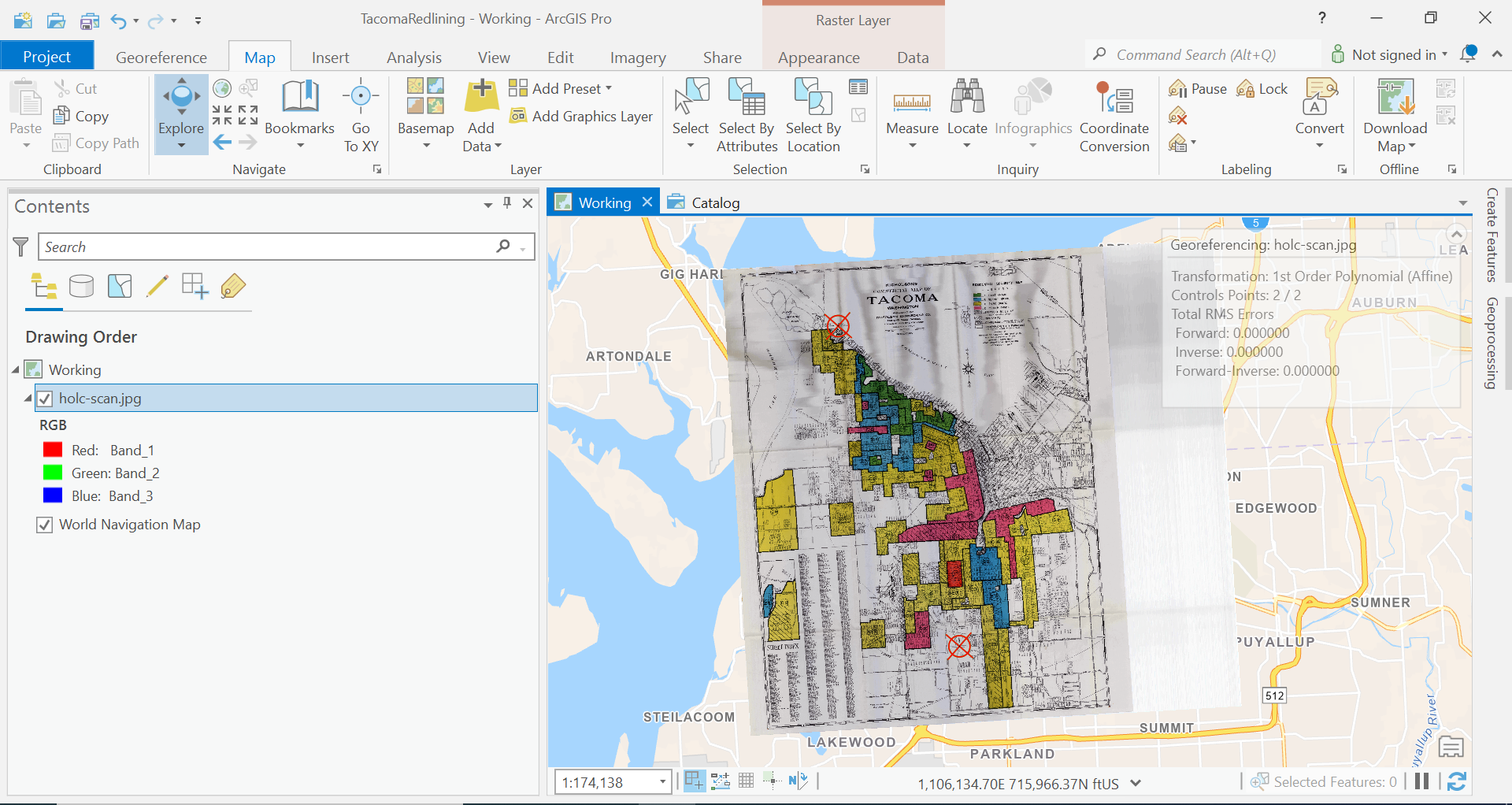This screenshot has width=1512, height=805.
Task: Open the Geoprocessing side pane
Action: [1491, 343]
